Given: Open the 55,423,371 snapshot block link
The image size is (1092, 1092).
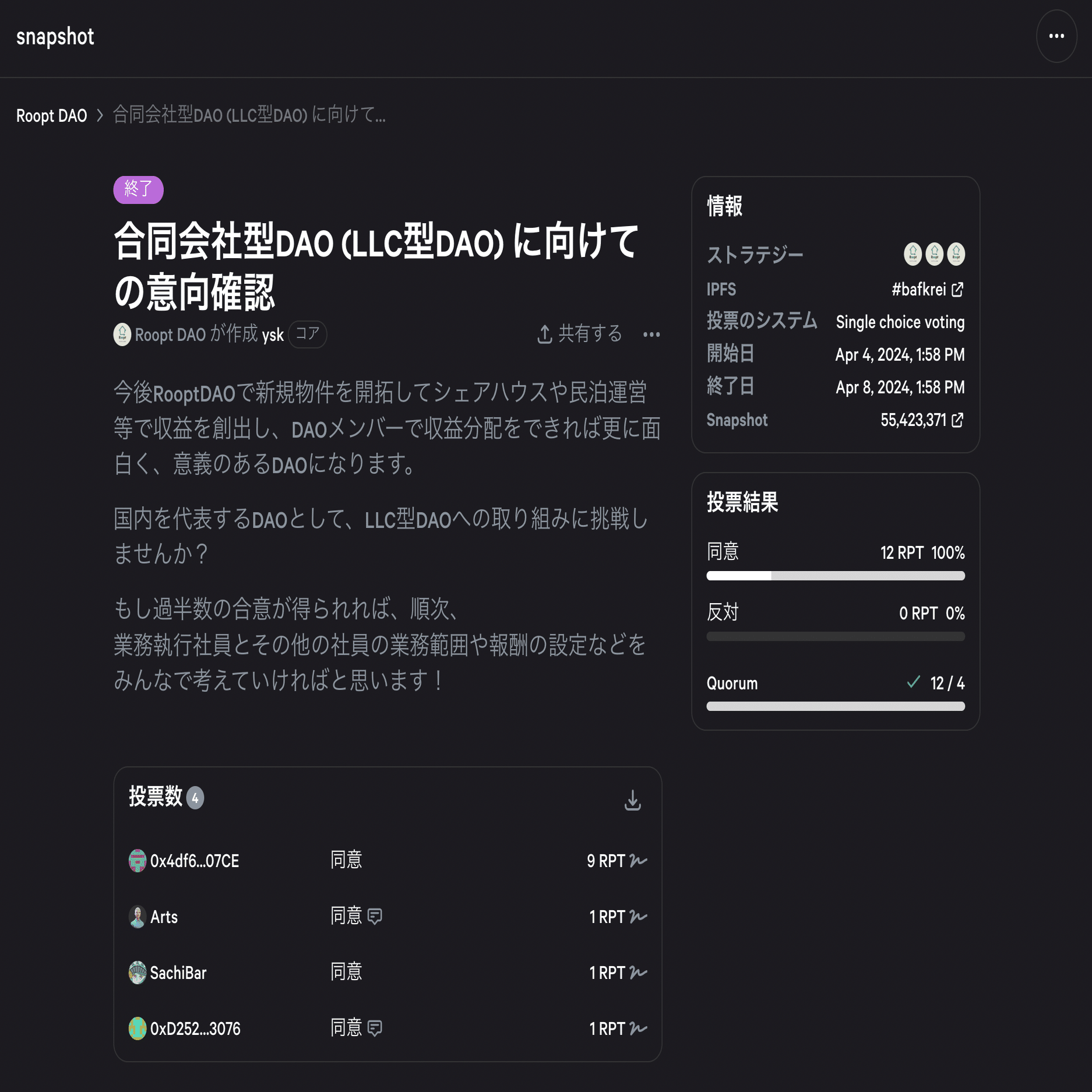Looking at the screenshot, I should point(922,420).
